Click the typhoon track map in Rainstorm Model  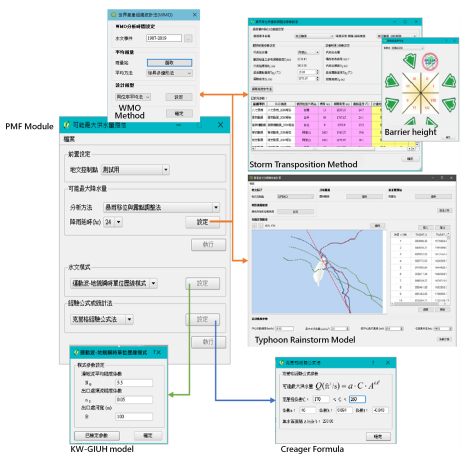point(317,272)
